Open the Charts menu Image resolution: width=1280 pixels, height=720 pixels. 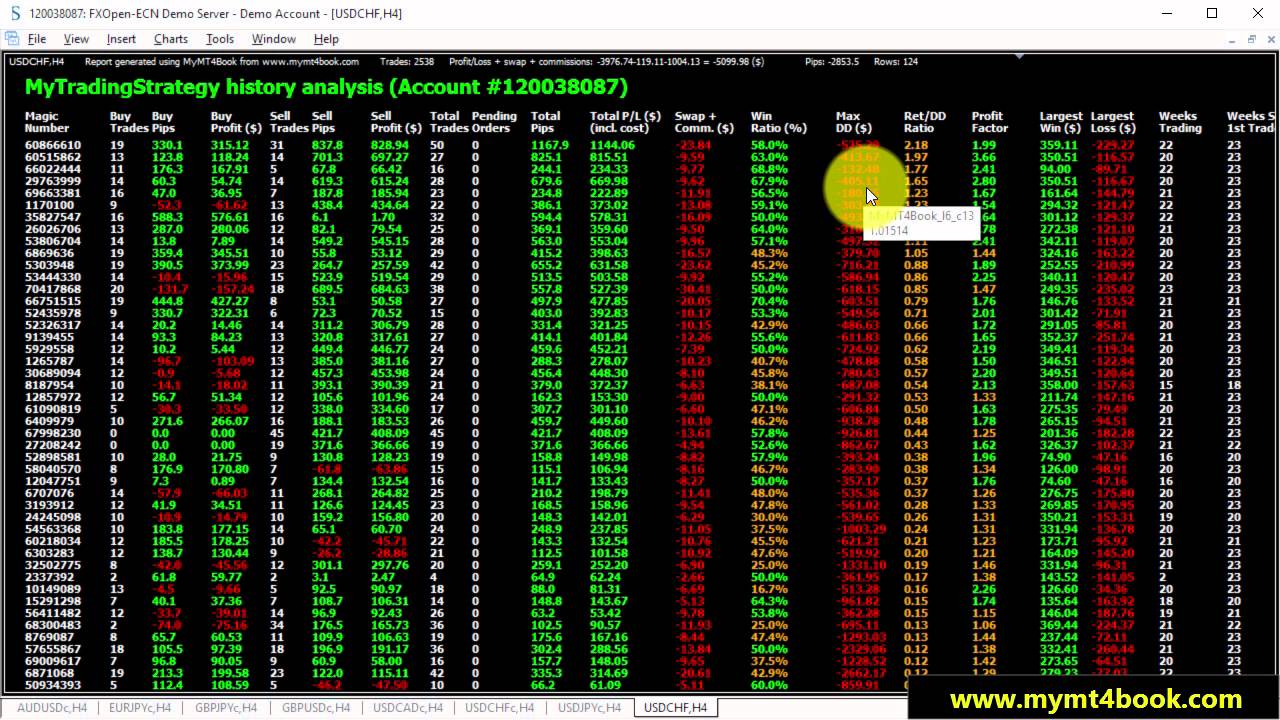(x=170, y=39)
